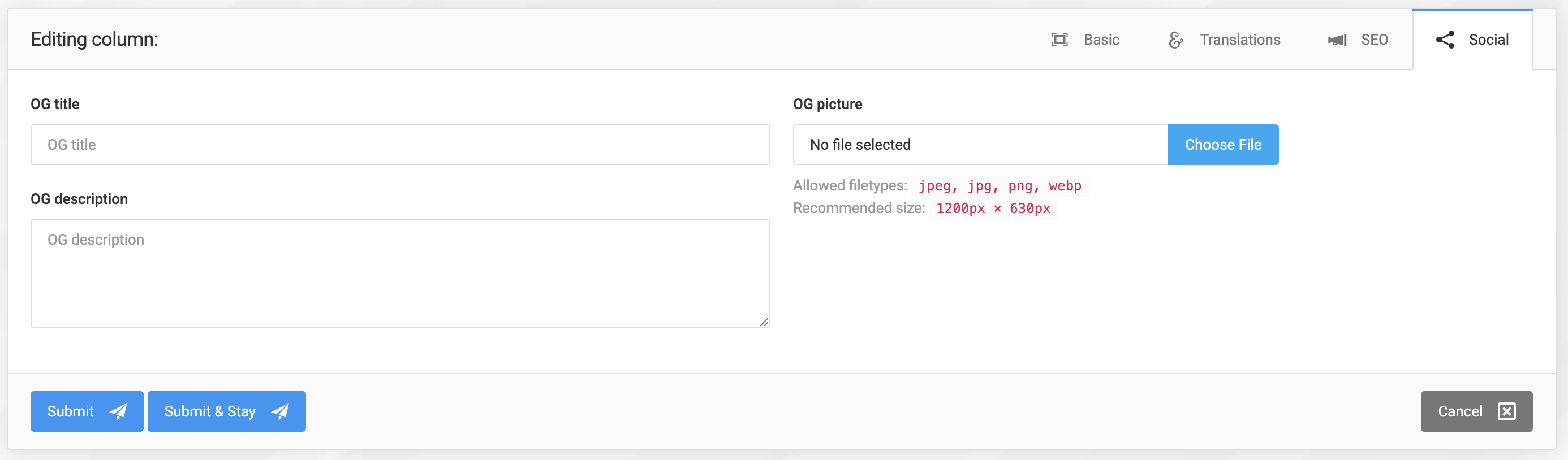Image resolution: width=1568 pixels, height=460 pixels.
Task: Choose a file for the OG picture
Action: (1223, 144)
